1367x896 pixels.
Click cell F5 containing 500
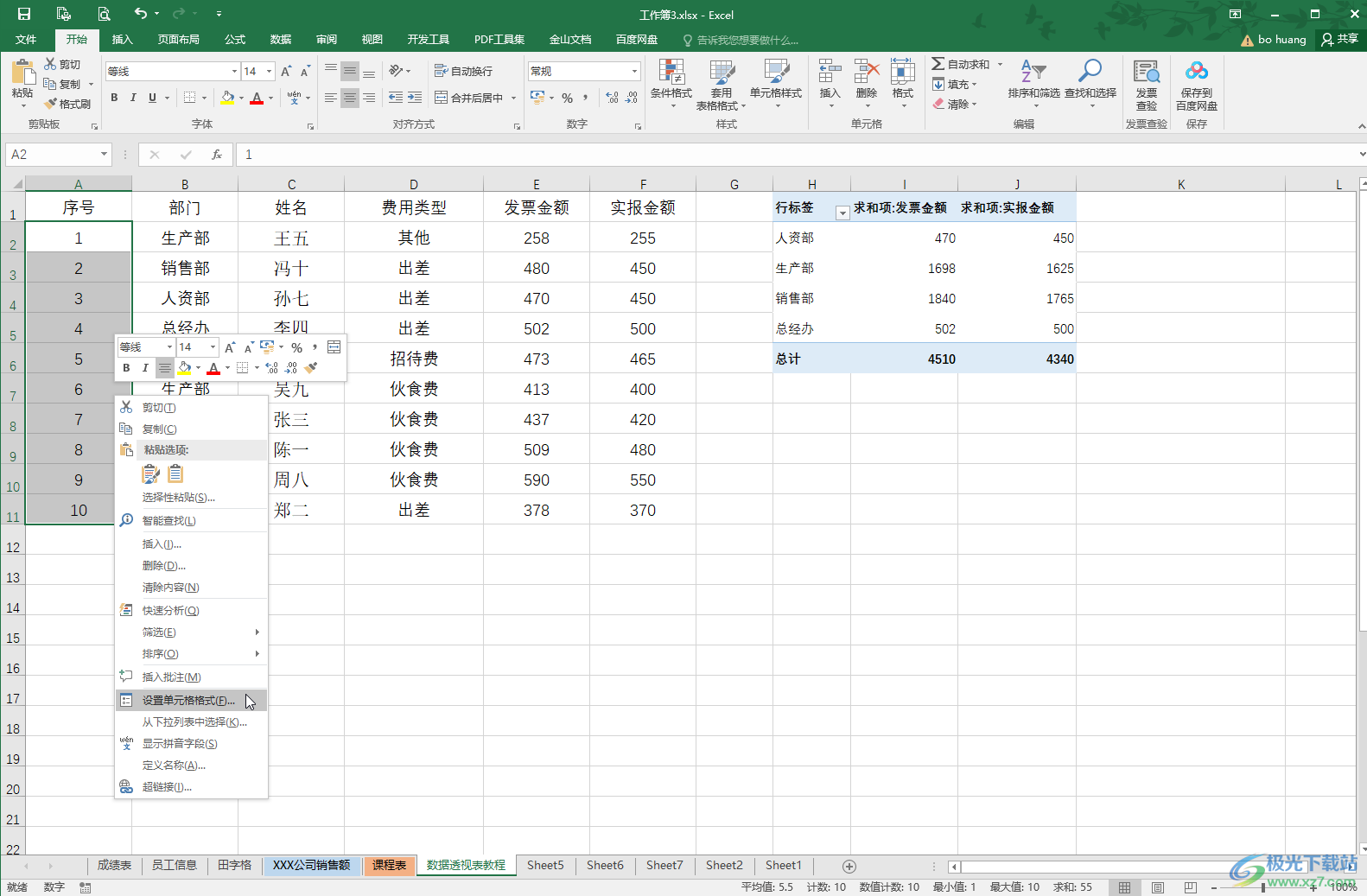(643, 328)
